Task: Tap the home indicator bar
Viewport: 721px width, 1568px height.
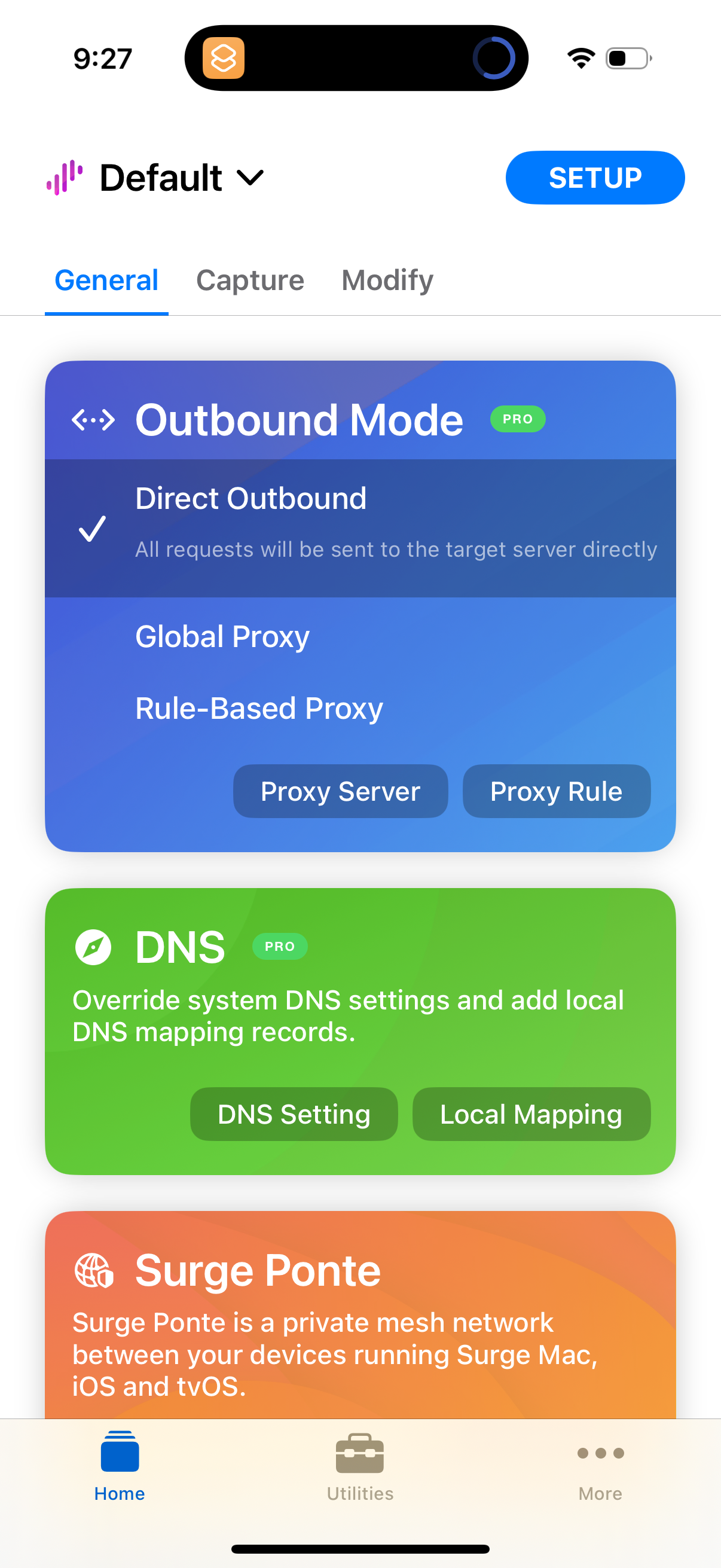Action: coord(360,1549)
